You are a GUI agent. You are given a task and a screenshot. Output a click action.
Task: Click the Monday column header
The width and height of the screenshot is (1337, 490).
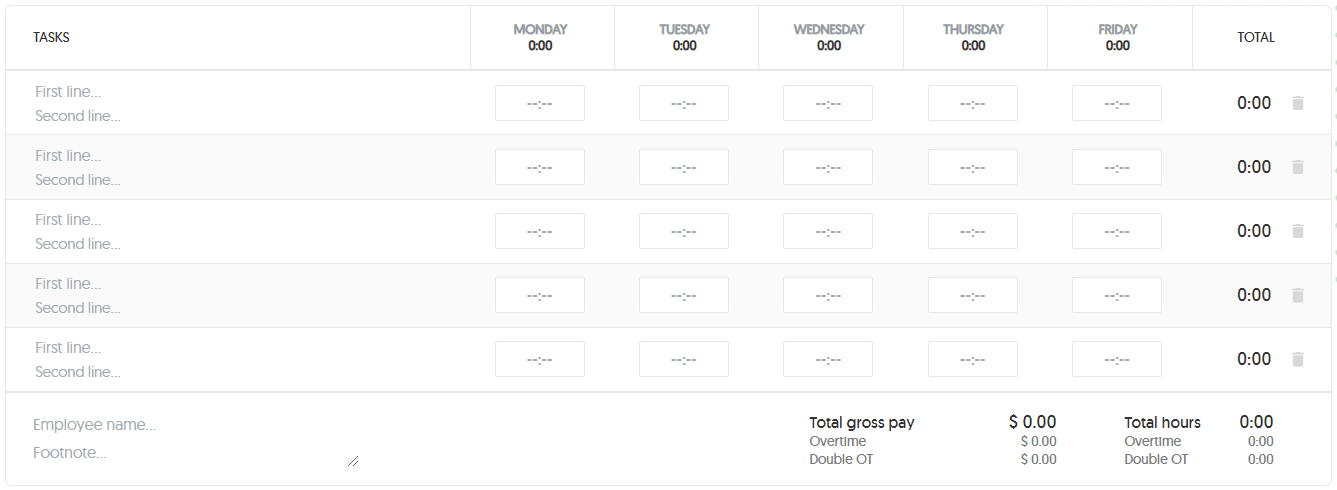(540, 37)
